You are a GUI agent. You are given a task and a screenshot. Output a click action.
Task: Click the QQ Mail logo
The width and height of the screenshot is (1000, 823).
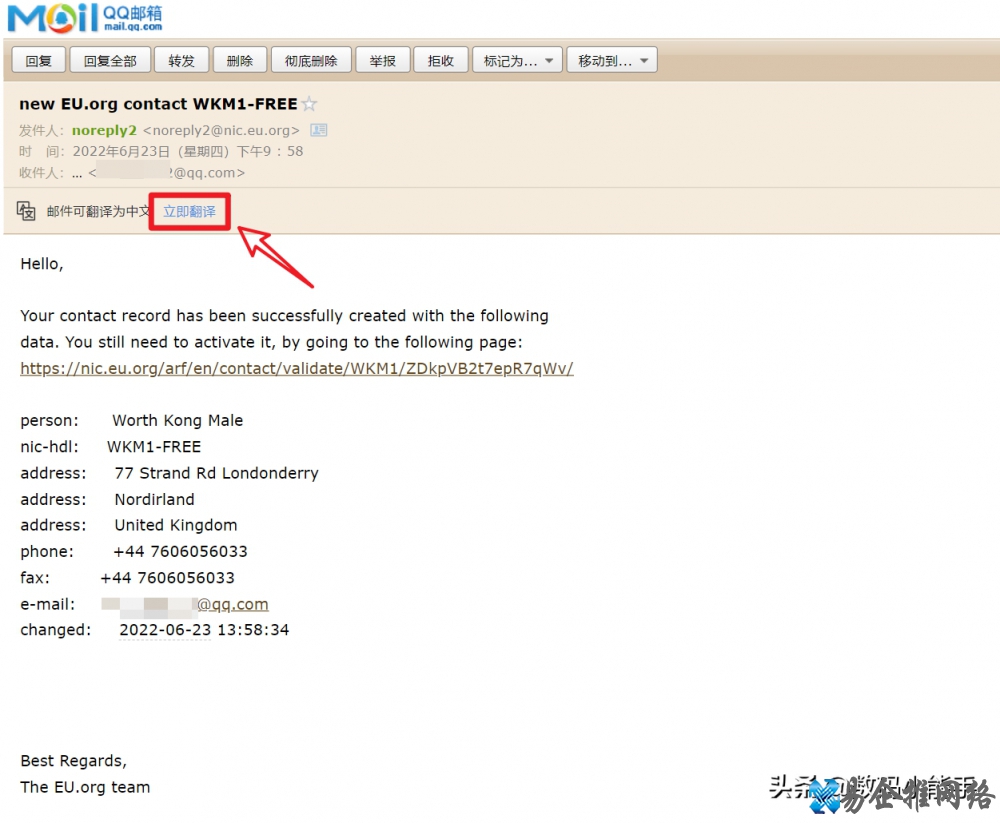click(84, 18)
